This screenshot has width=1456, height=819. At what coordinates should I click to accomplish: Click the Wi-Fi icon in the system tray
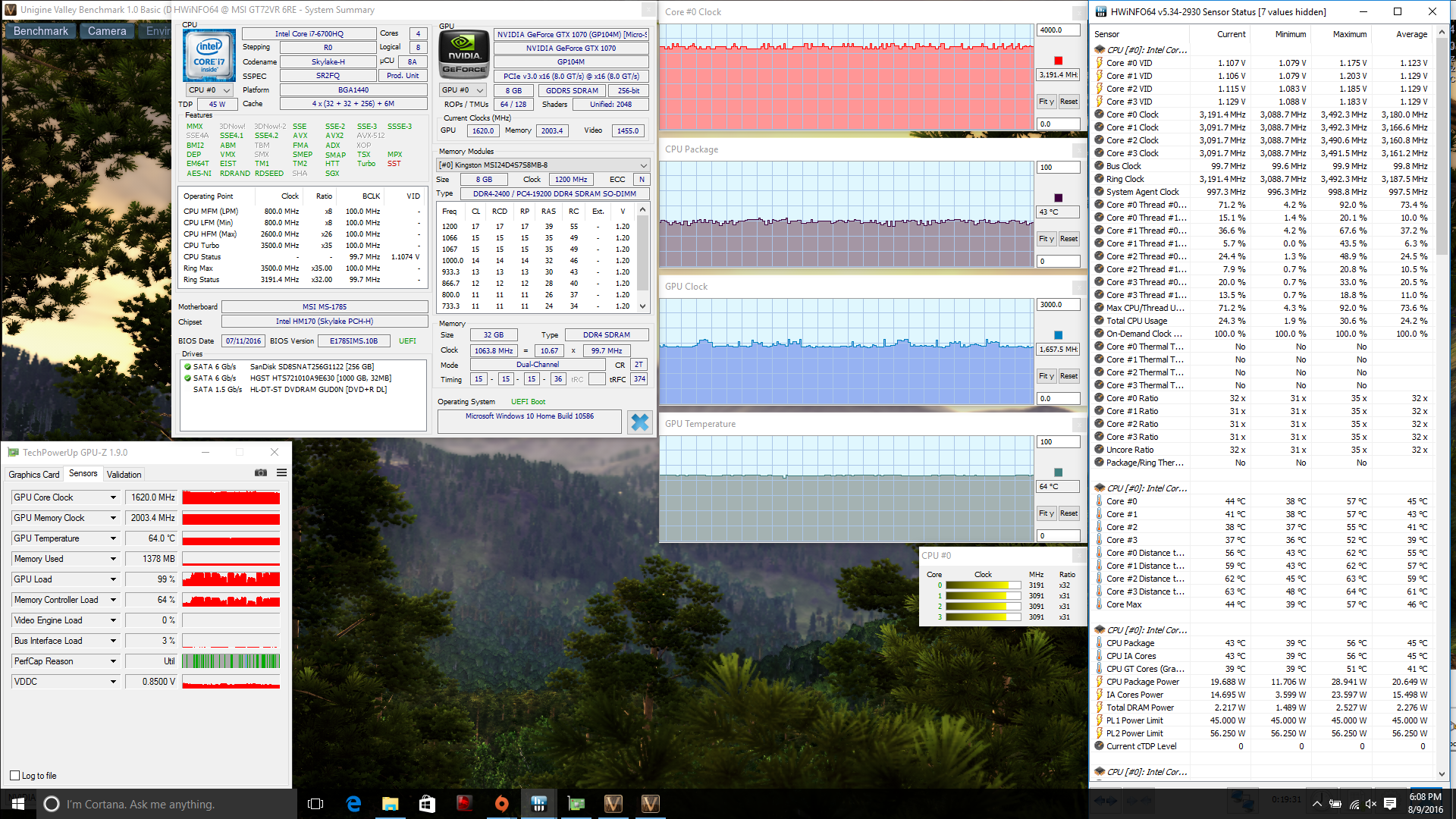click(1354, 804)
